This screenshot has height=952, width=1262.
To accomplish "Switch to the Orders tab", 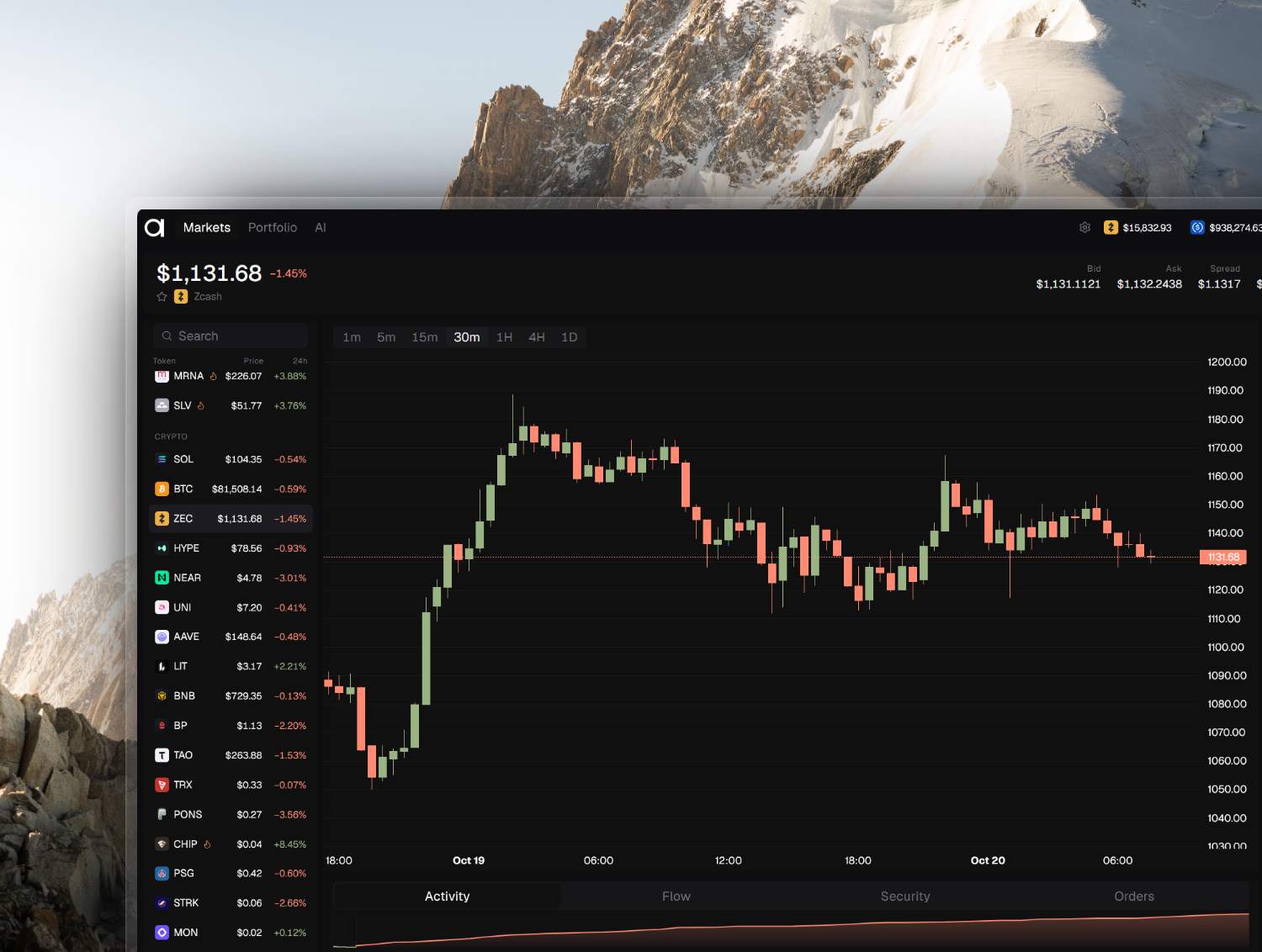I will pyautogui.click(x=1134, y=896).
